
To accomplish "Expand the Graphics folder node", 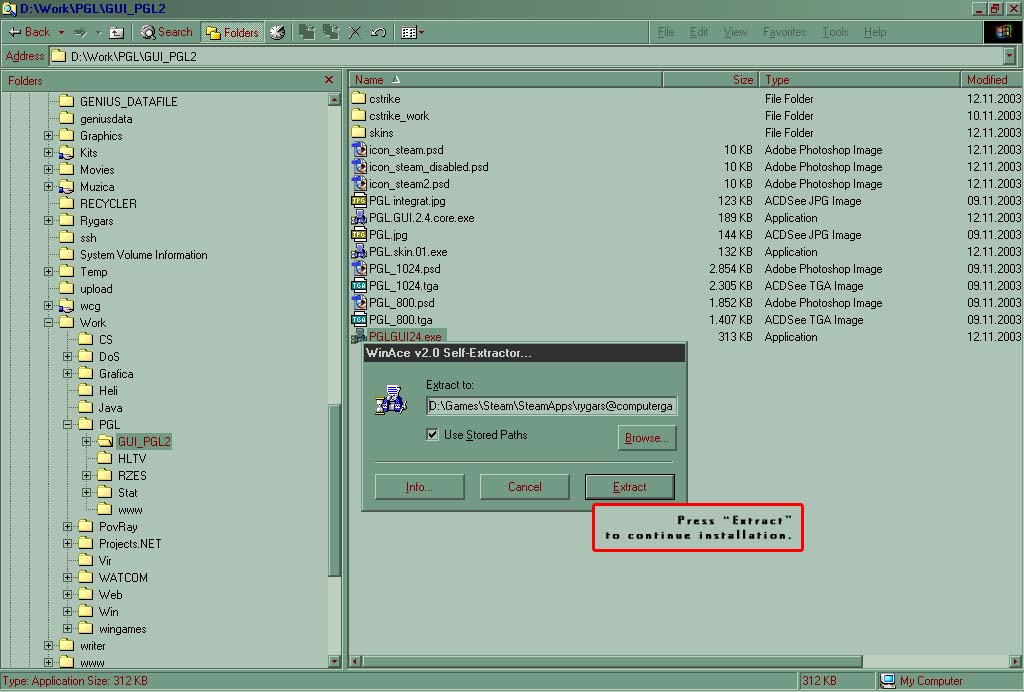I will [x=48, y=136].
